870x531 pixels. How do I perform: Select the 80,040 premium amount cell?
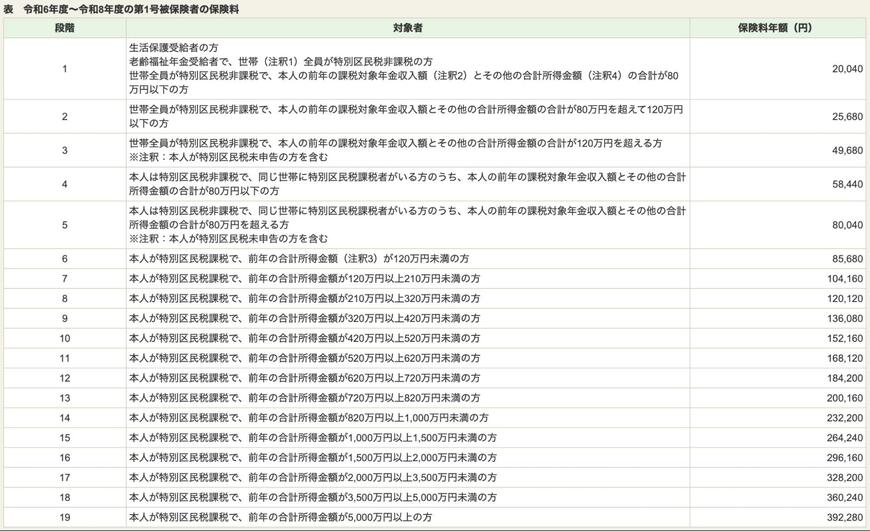tap(846, 225)
